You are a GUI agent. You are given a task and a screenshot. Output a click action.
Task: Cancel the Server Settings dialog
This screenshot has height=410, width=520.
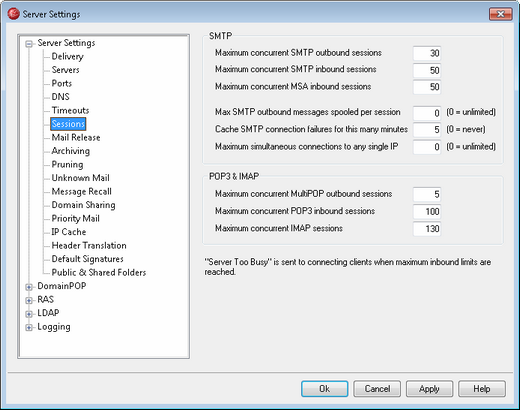click(x=377, y=389)
